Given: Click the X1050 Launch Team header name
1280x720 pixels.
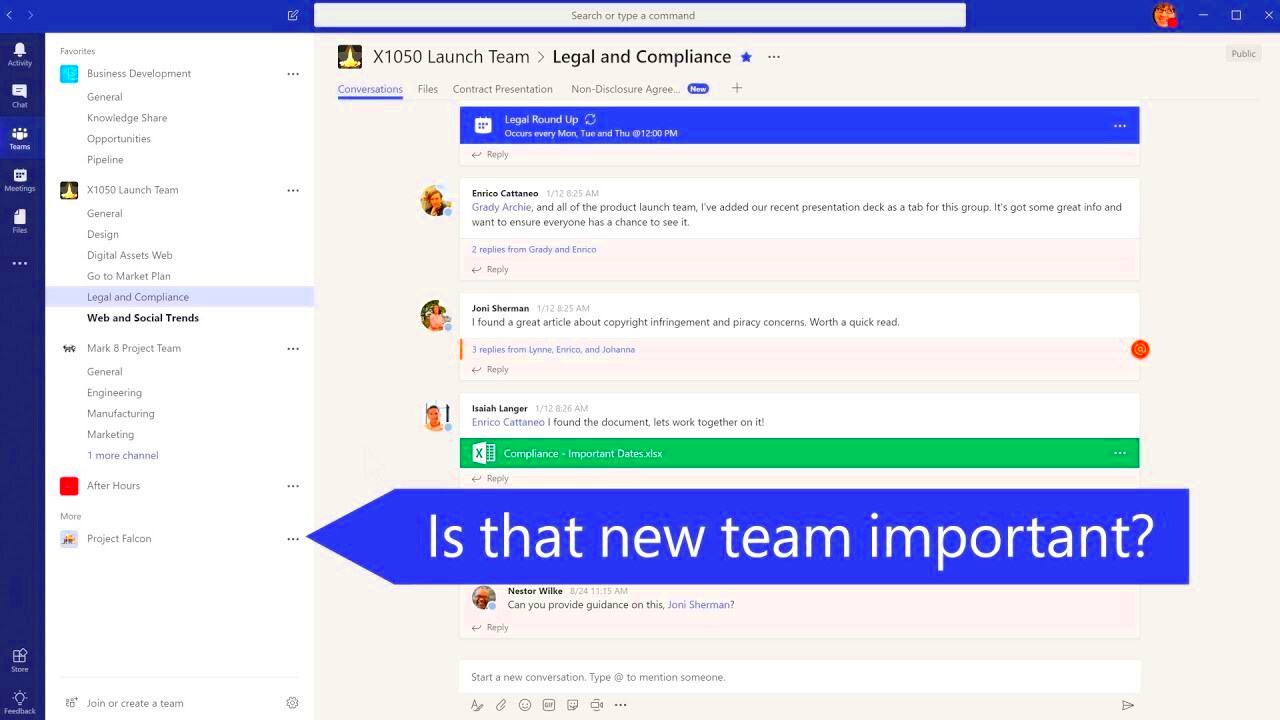Looking at the screenshot, I should click(x=451, y=57).
